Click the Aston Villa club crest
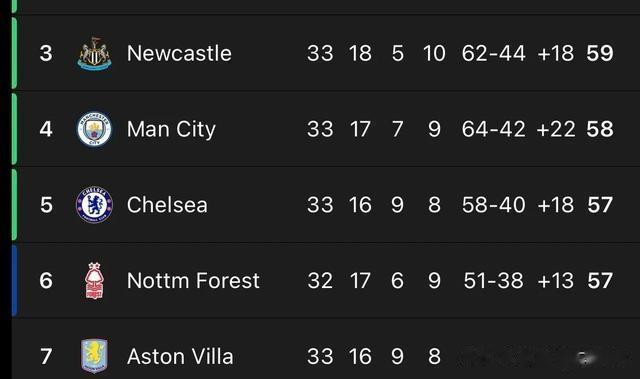 (94, 356)
